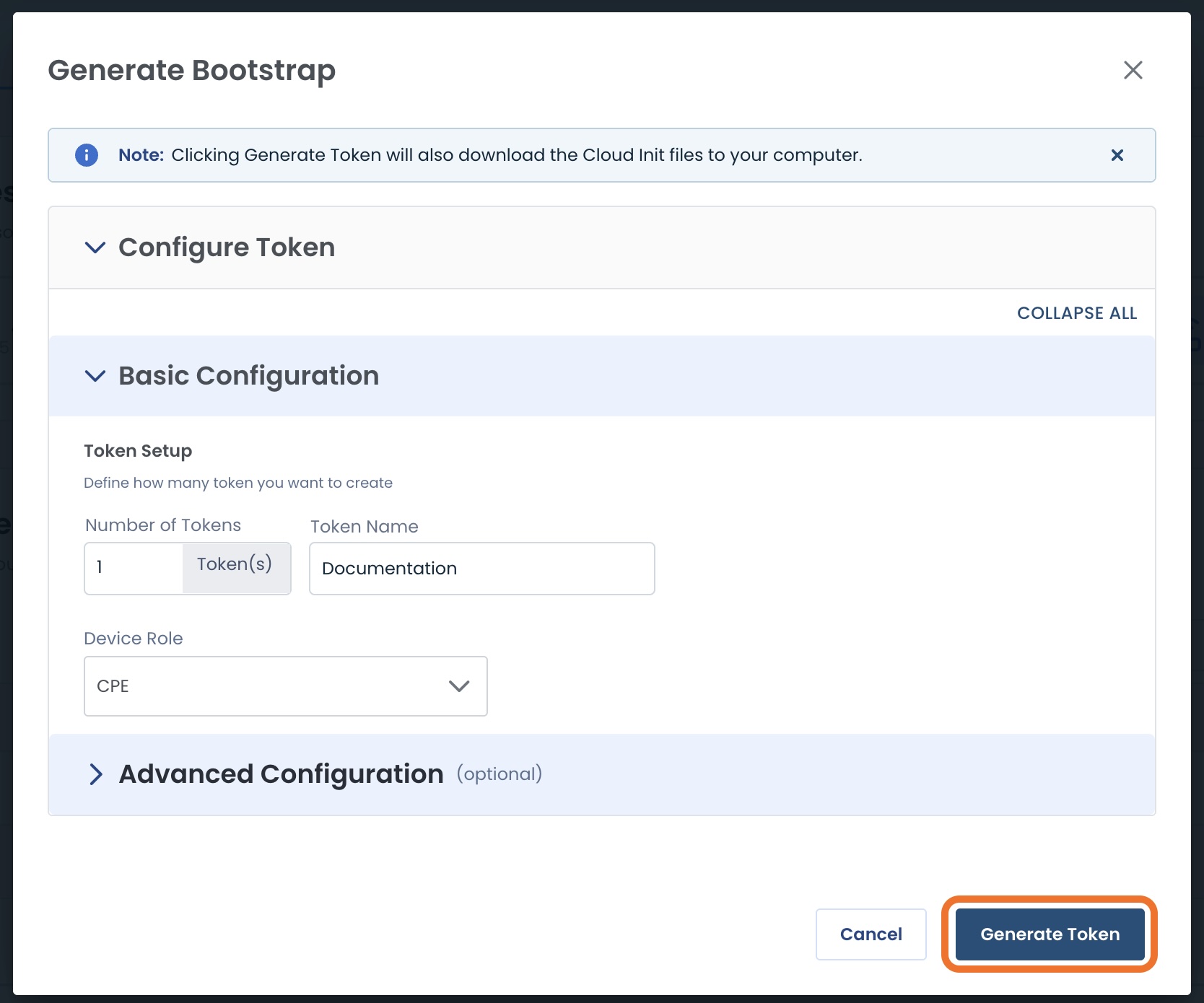Screen dimensions: 1204x1003
Task: Click the Token Name label
Action: point(365,527)
